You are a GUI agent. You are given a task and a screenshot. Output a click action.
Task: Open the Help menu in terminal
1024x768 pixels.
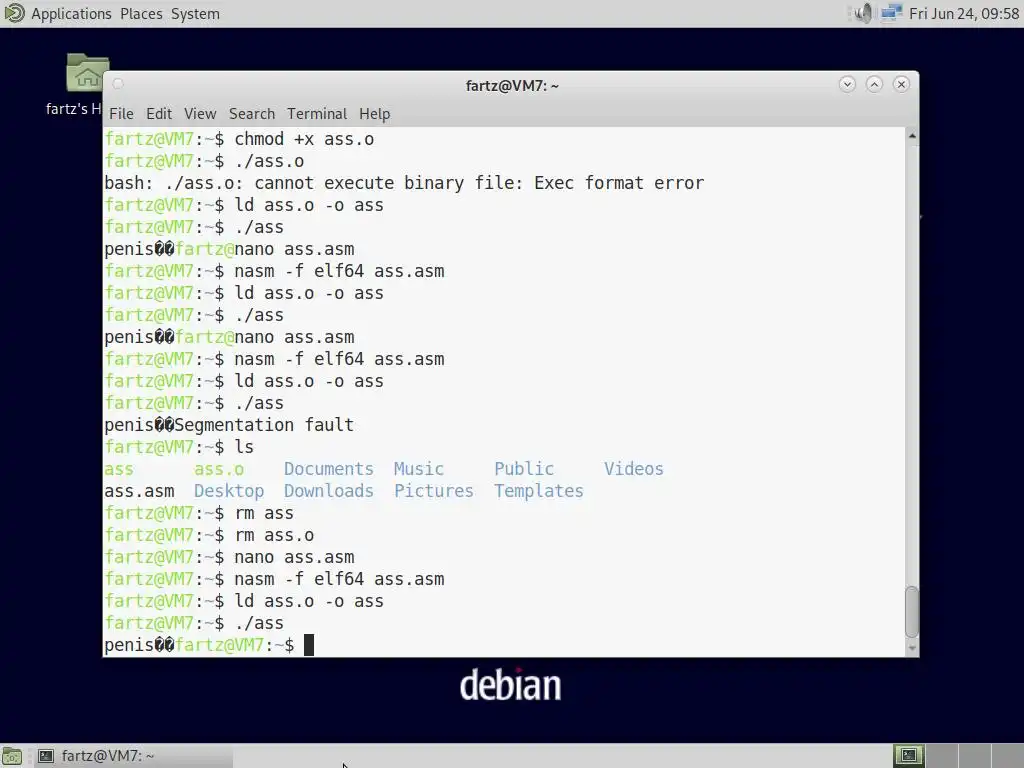pyautogui.click(x=374, y=114)
